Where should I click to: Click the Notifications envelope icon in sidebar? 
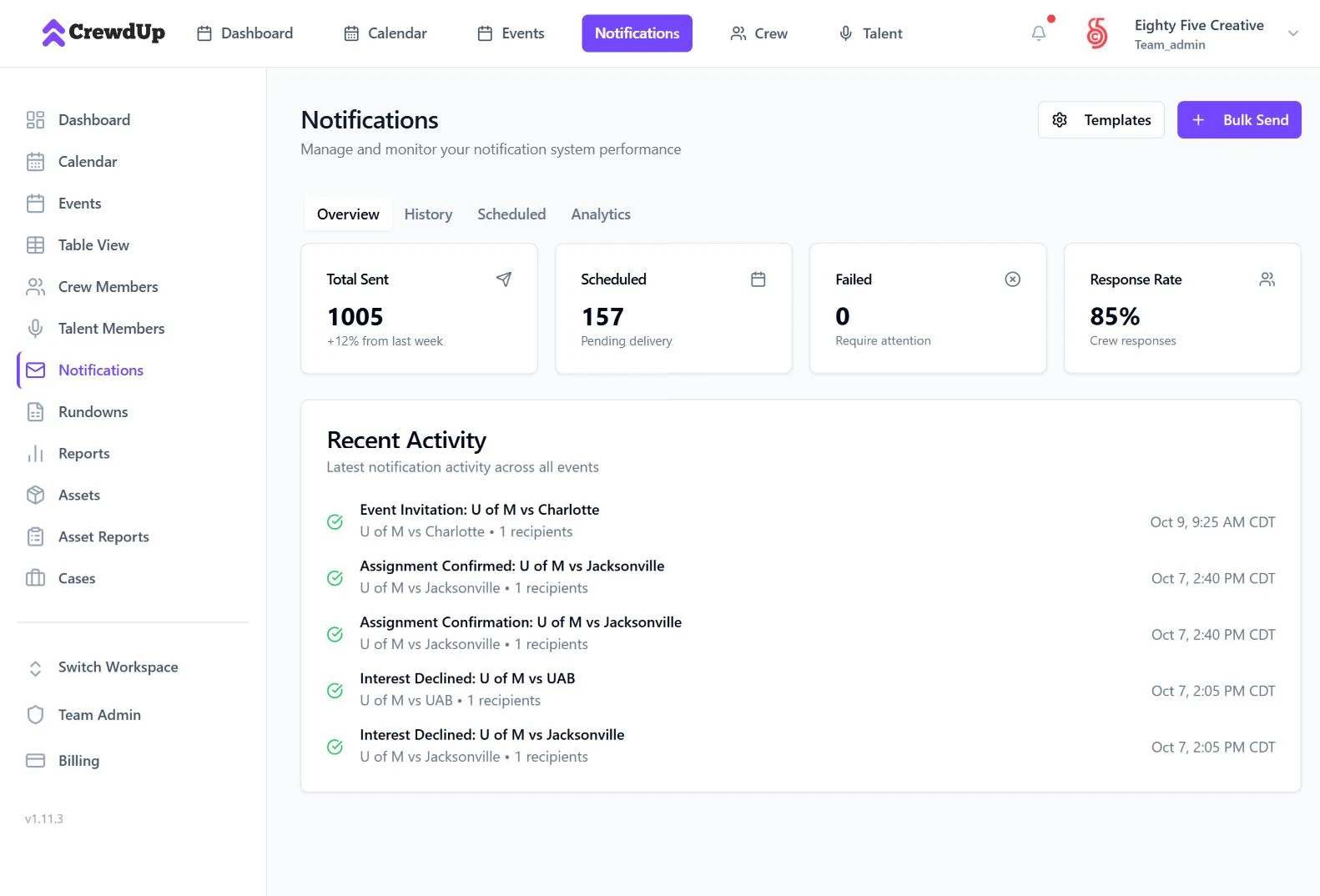(35, 370)
